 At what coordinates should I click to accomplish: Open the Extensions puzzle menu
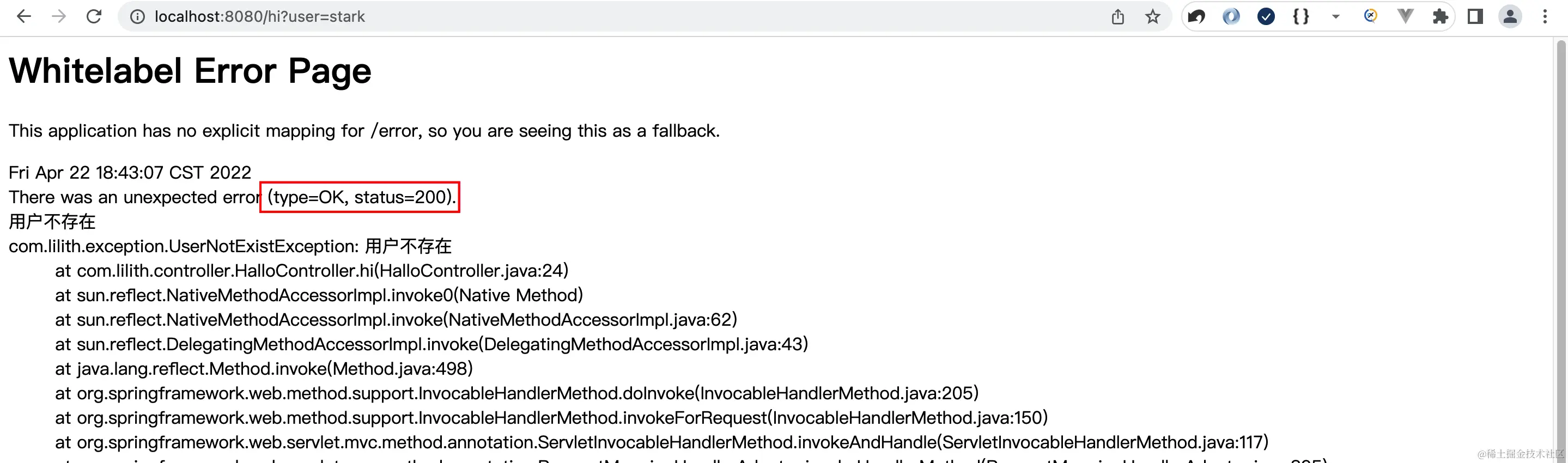pyautogui.click(x=1440, y=16)
